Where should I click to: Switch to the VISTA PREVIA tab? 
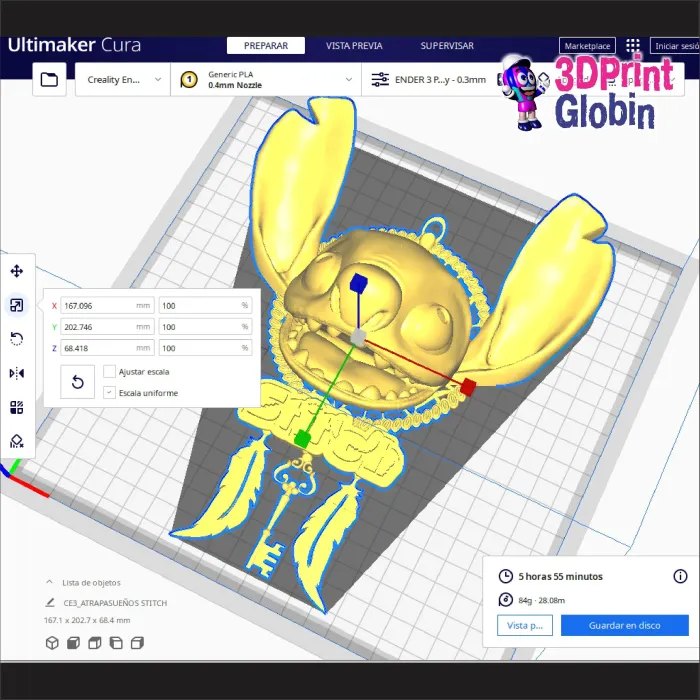click(x=354, y=46)
